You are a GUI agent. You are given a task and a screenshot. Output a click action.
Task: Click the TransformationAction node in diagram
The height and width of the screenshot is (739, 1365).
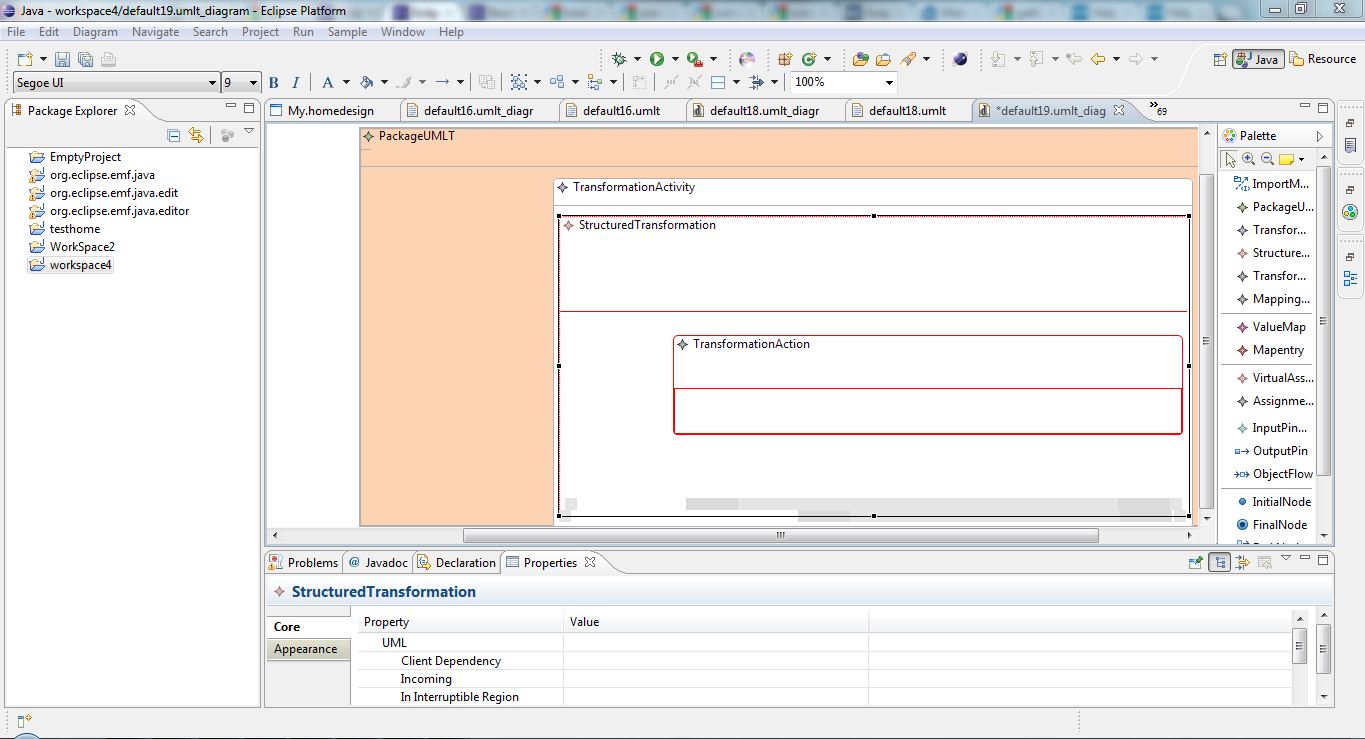point(928,384)
